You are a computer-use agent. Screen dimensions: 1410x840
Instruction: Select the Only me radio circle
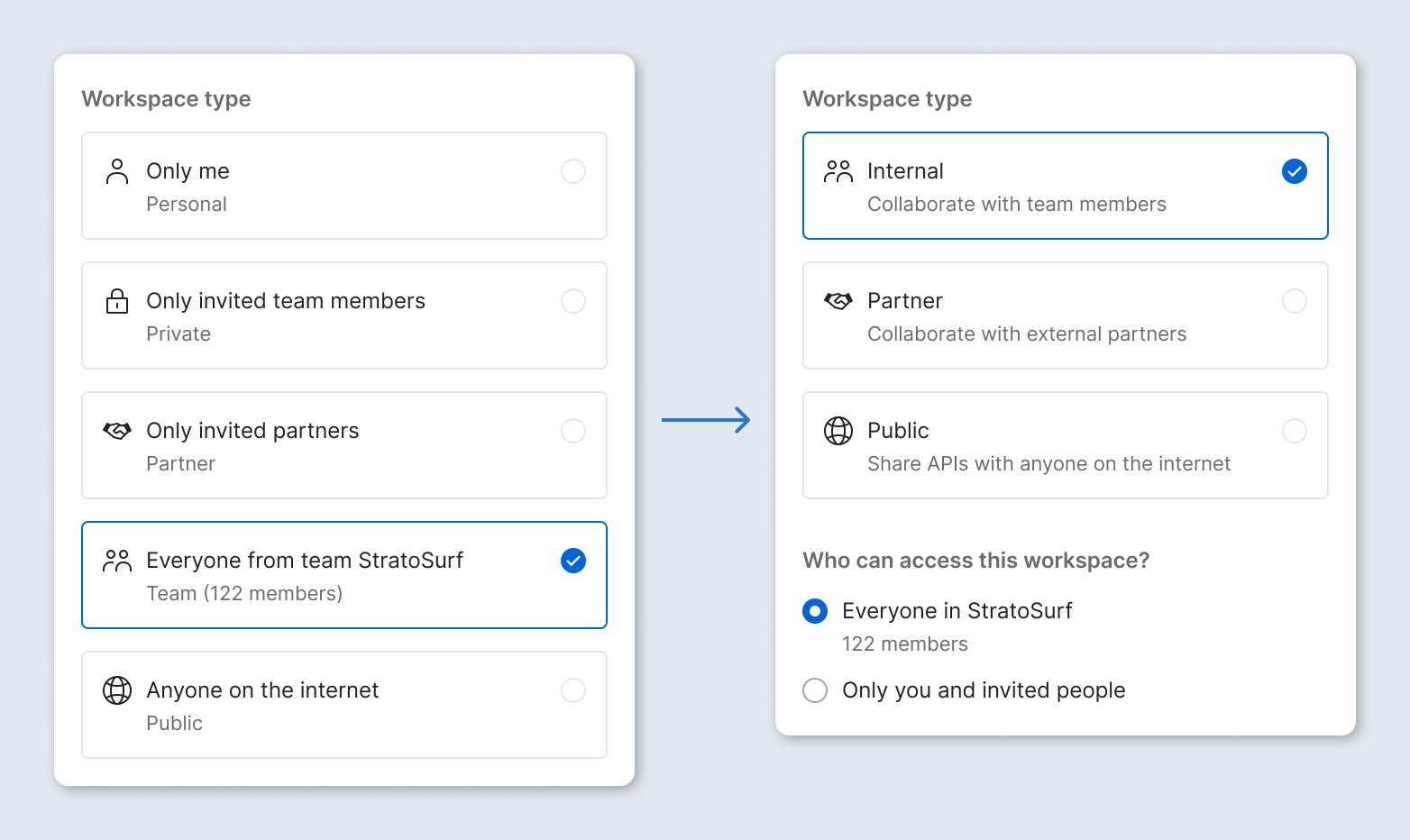point(573,171)
